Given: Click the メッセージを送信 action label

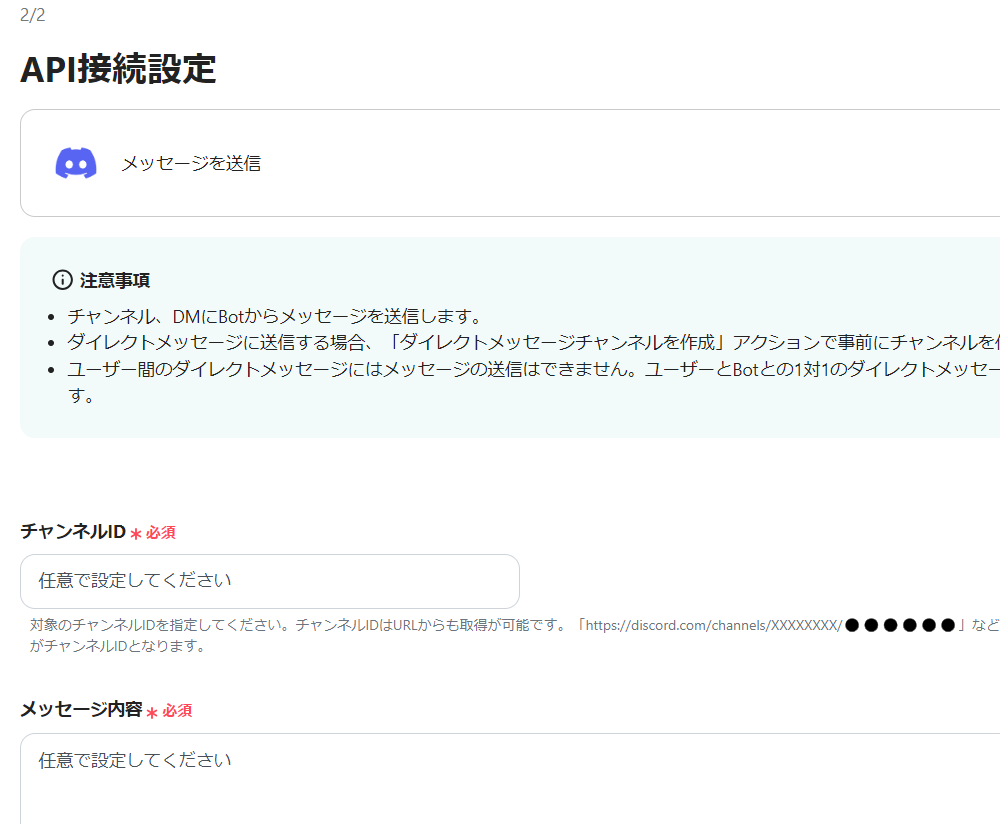Looking at the screenshot, I should pyautogui.click(x=191, y=163).
